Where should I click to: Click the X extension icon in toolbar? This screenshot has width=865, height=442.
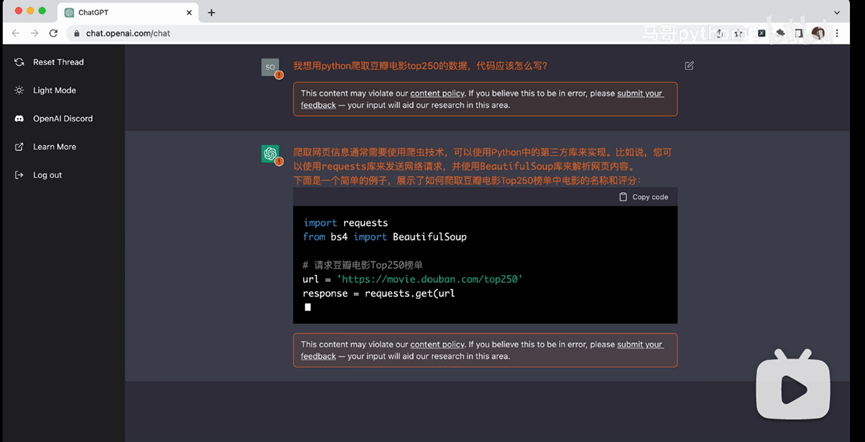761,33
